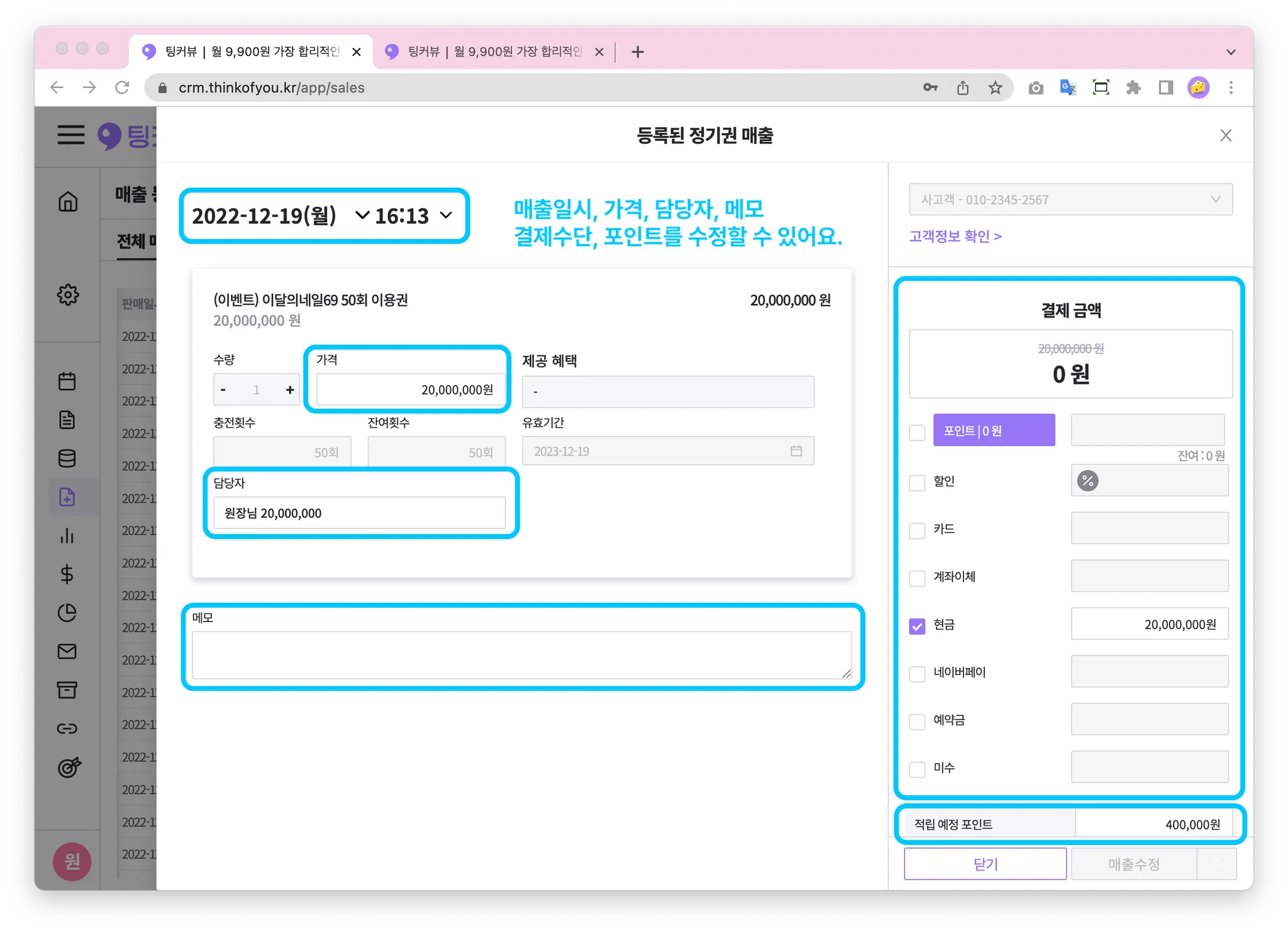The height and width of the screenshot is (933, 1288).
Task: Click the calendar icon in sidebar
Action: pyautogui.click(x=67, y=381)
